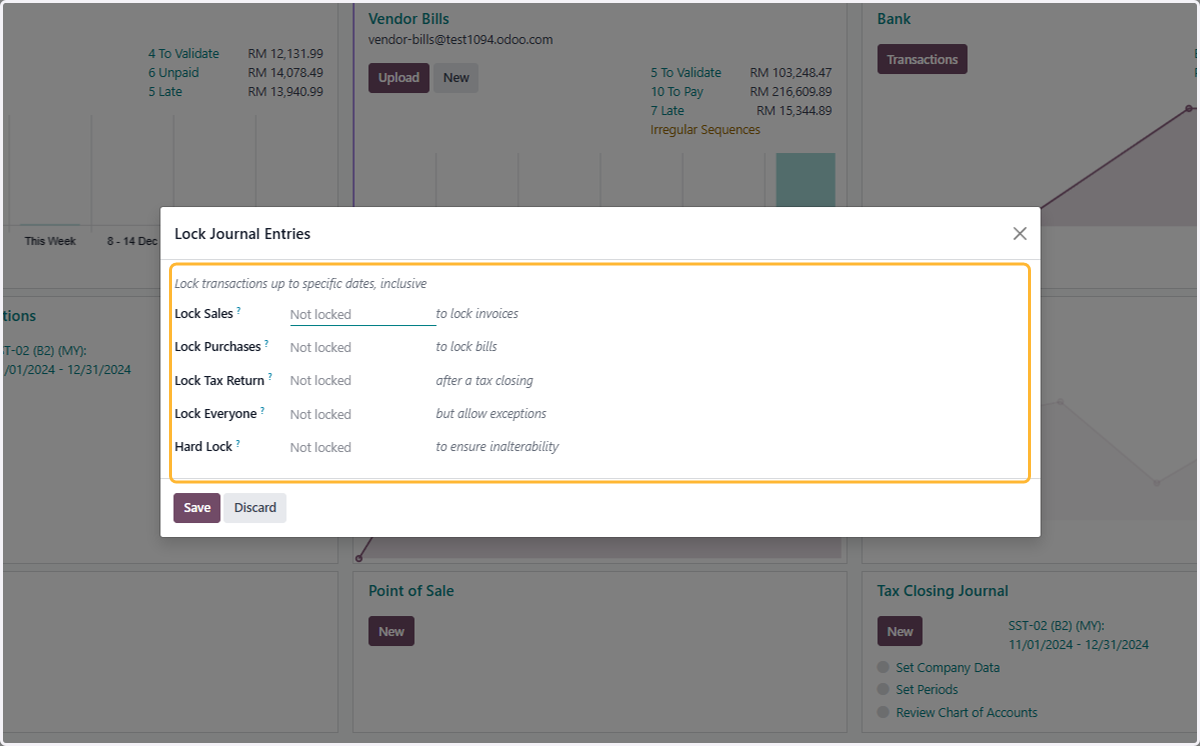Create New vendor bill
This screenshot has height=746, width=1200.
pyautogui.click(x=456, y=78)
